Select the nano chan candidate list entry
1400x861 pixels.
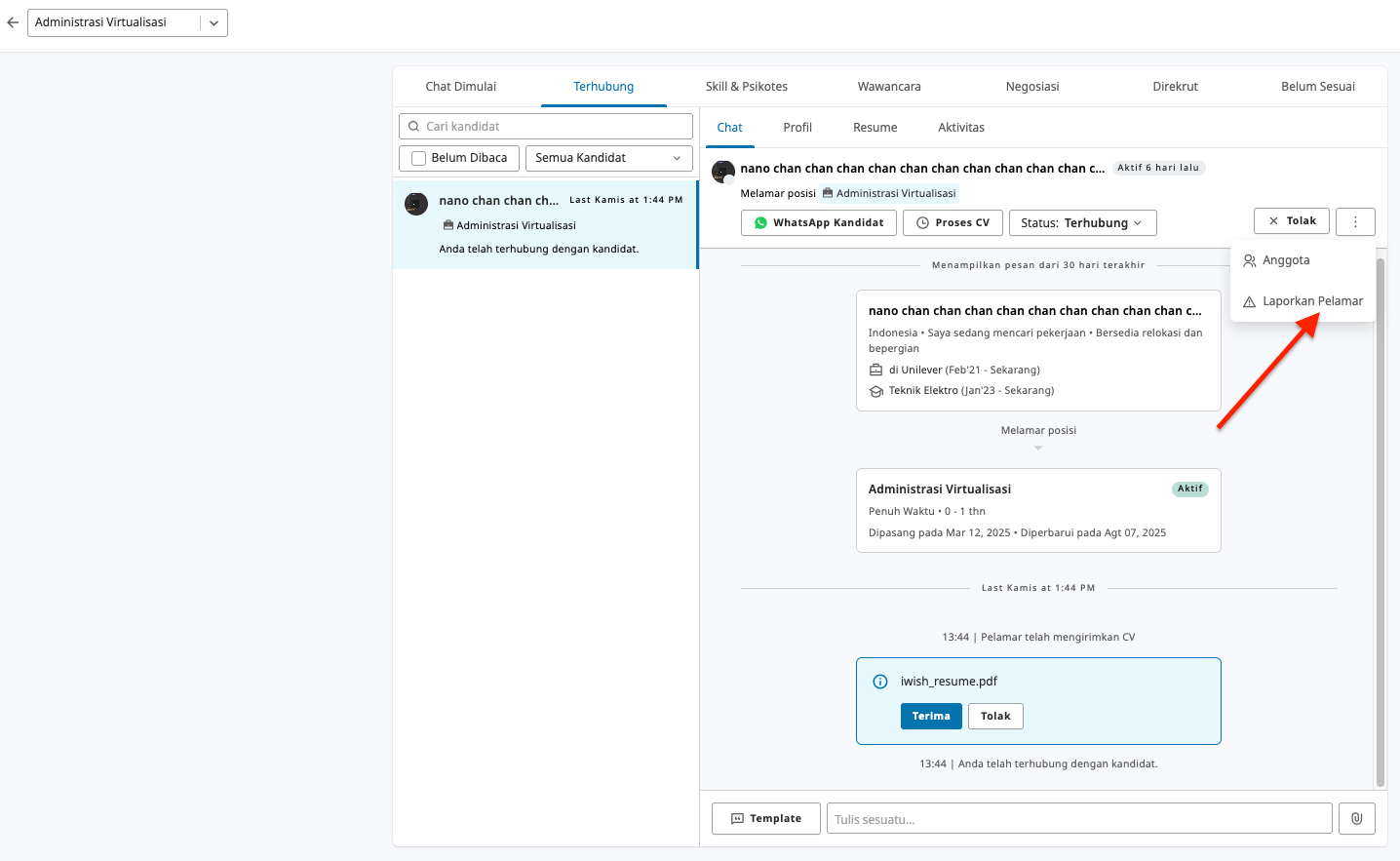[545, 224]
